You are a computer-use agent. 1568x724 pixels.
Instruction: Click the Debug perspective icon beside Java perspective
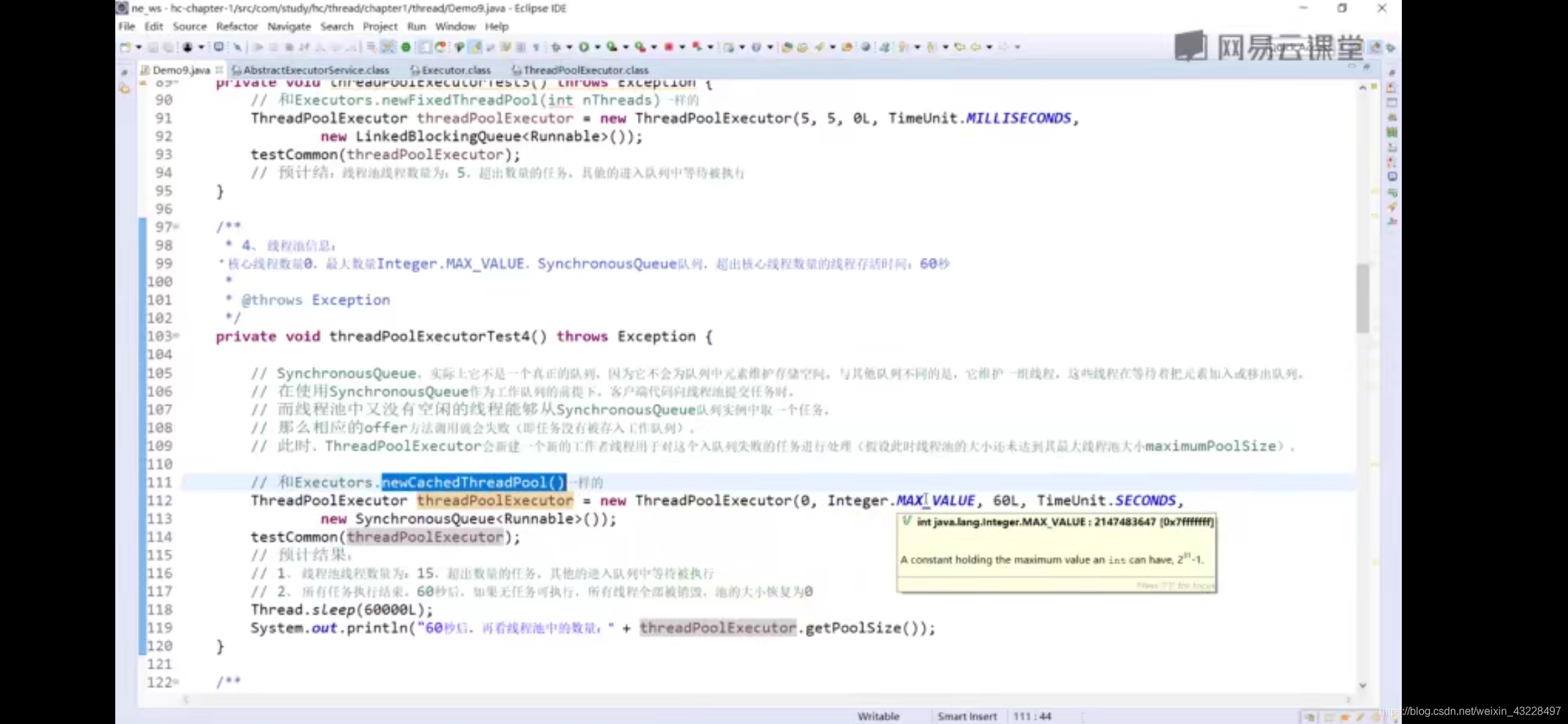coord(1390,47)
